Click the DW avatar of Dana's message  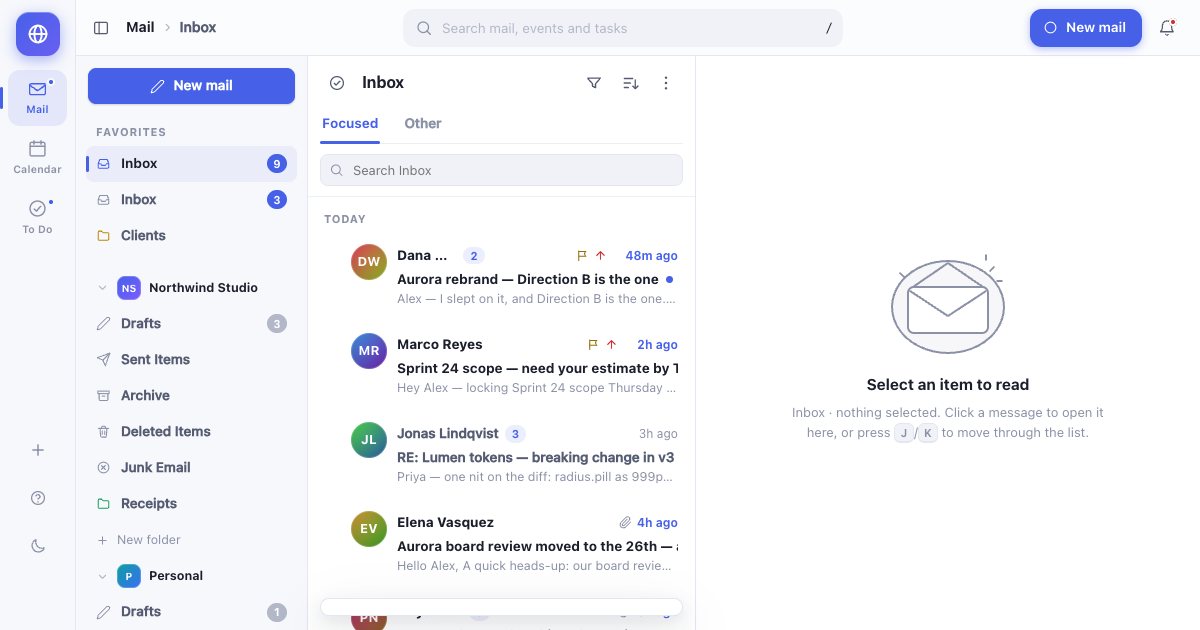pos(369,262)
